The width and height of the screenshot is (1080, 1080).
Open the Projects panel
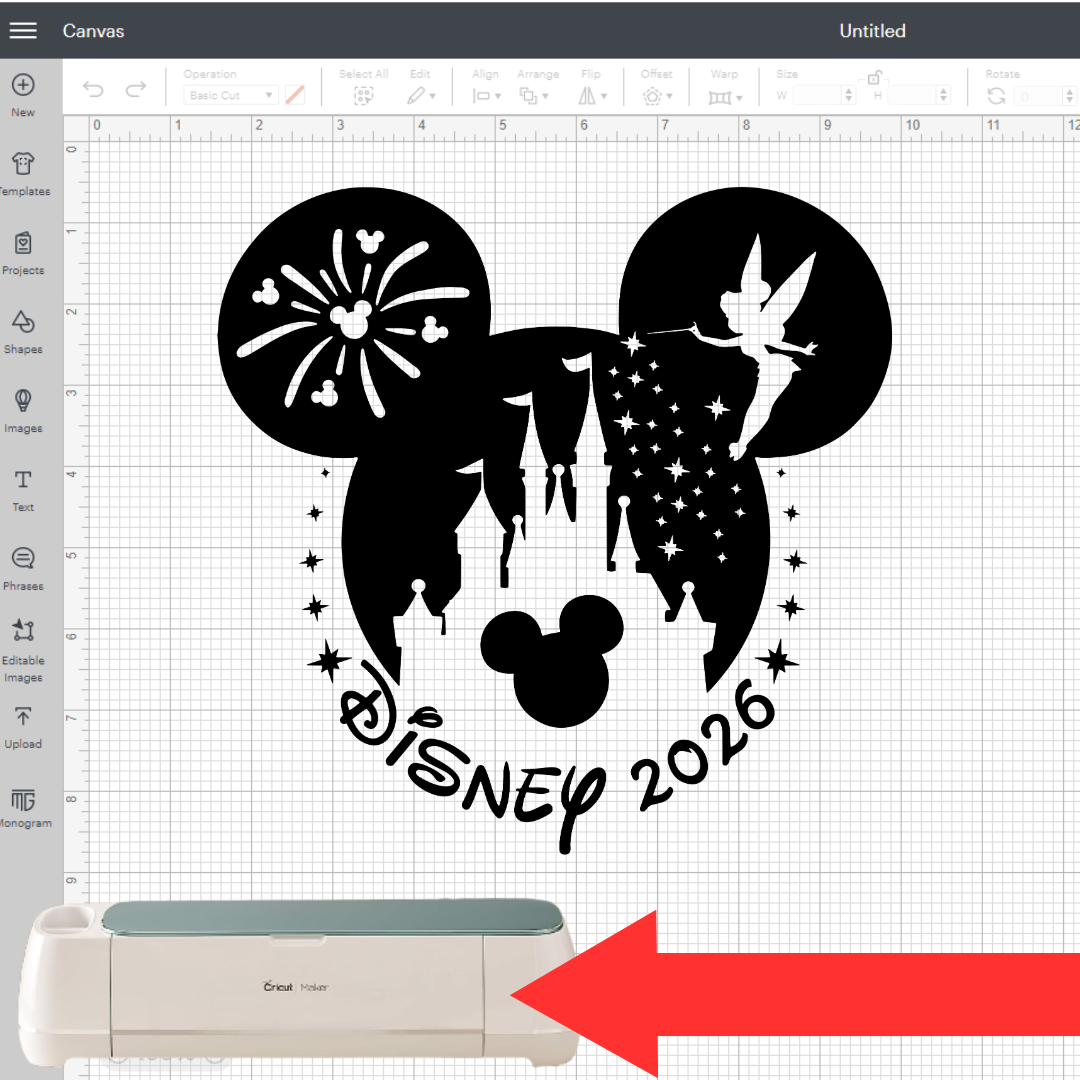(x=23, y=253)
